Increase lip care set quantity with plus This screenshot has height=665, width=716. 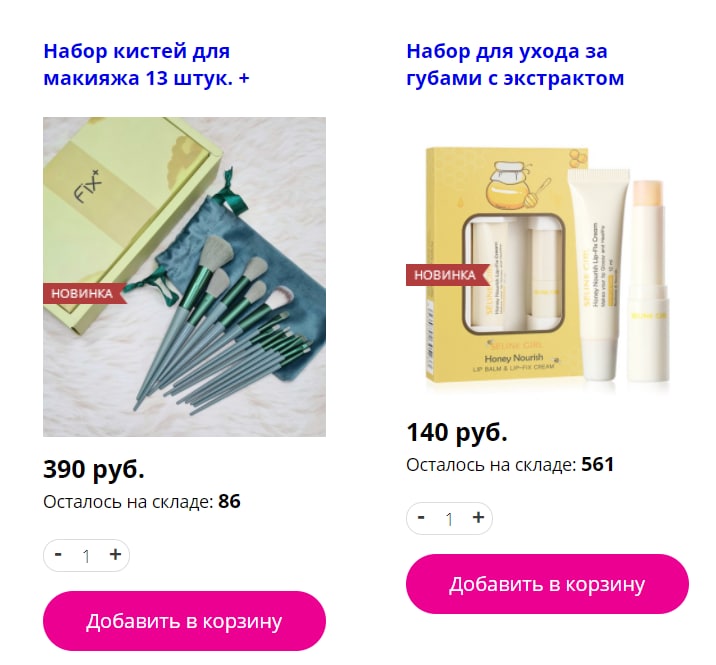pyautogui.click(x=478, y=517)
